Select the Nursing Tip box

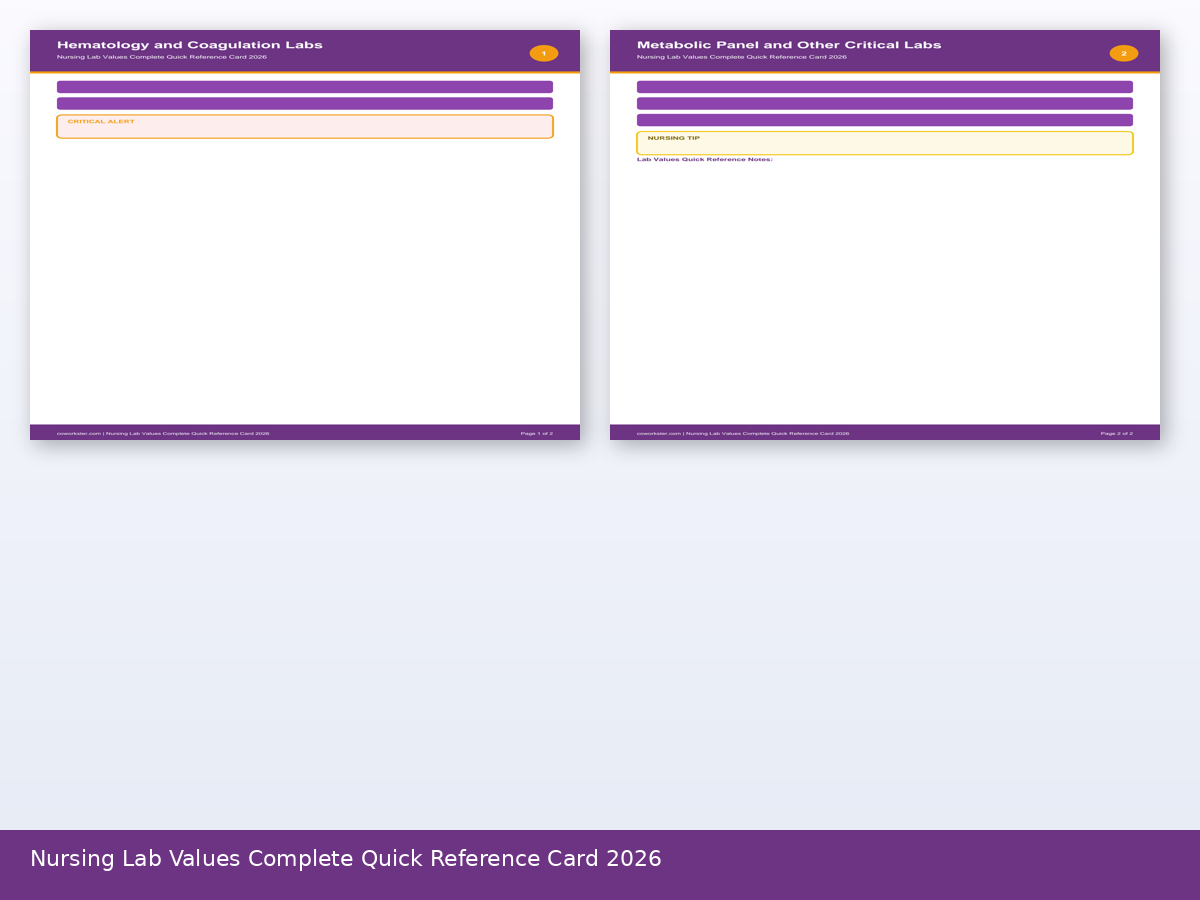click(885, 143)
